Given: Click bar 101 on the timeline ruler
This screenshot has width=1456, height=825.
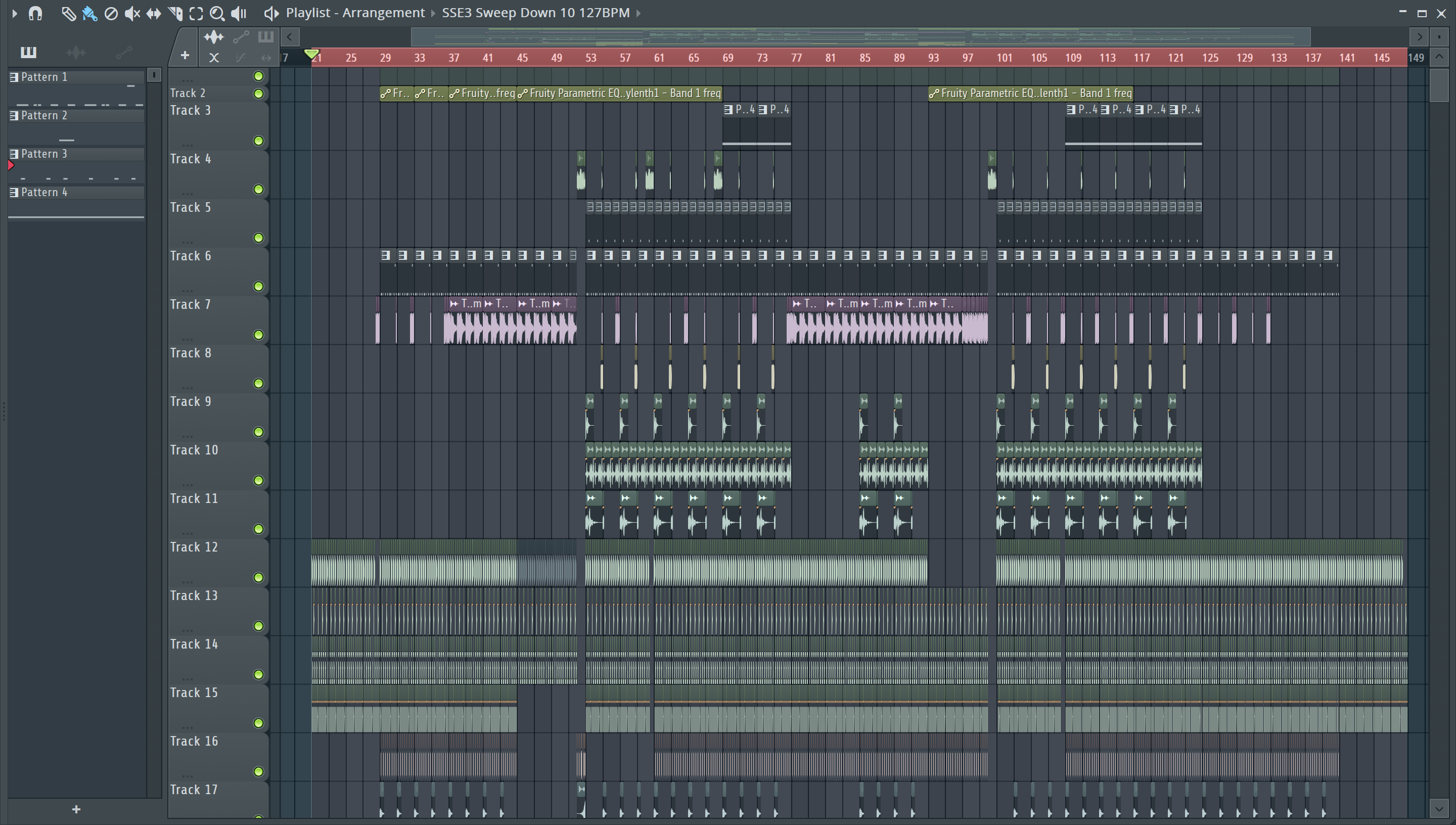Looking at the screenshot, I should point(1004,57).
